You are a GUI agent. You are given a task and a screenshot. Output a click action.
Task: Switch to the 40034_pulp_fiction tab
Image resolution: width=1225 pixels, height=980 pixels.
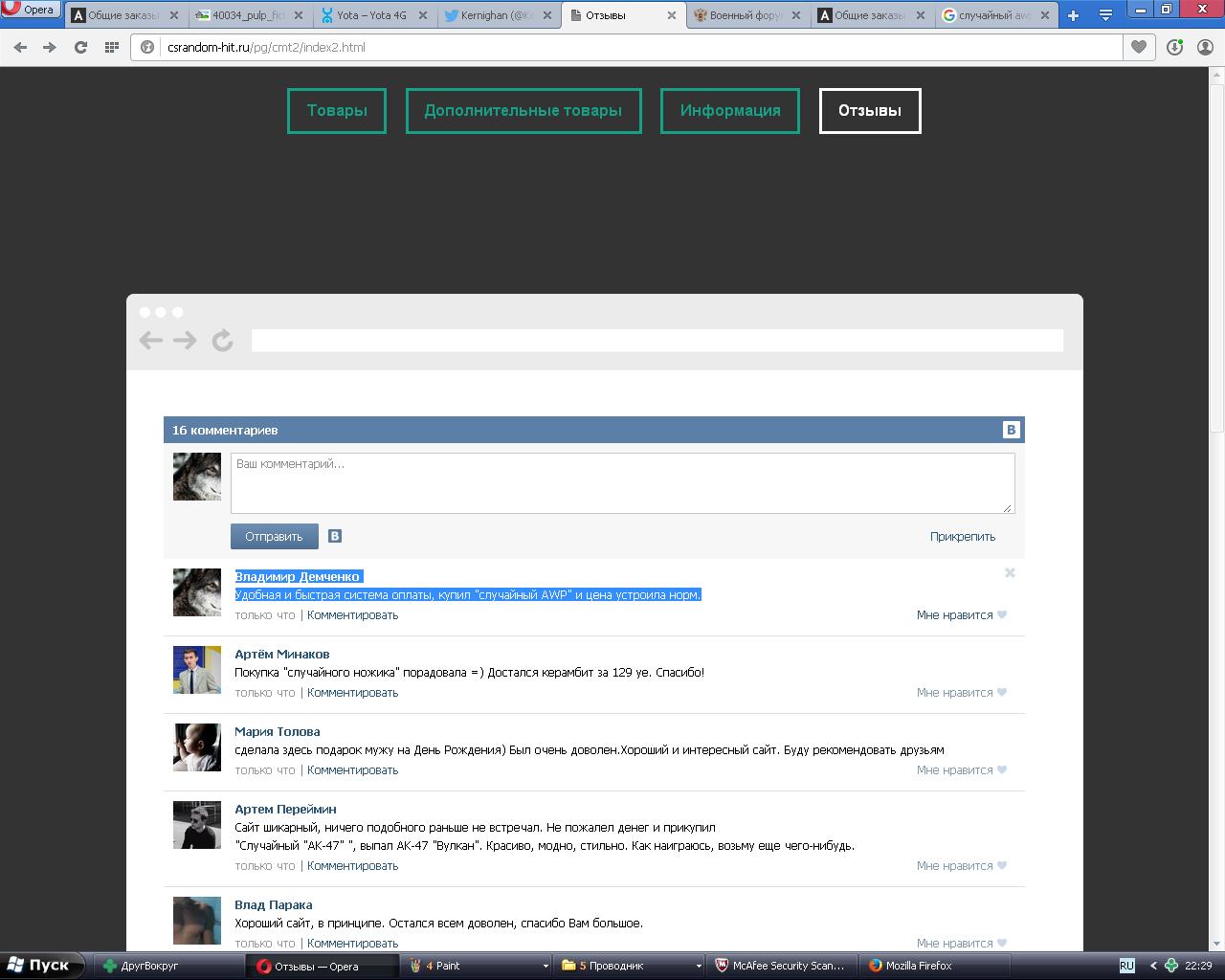click(x=249, y=15)
